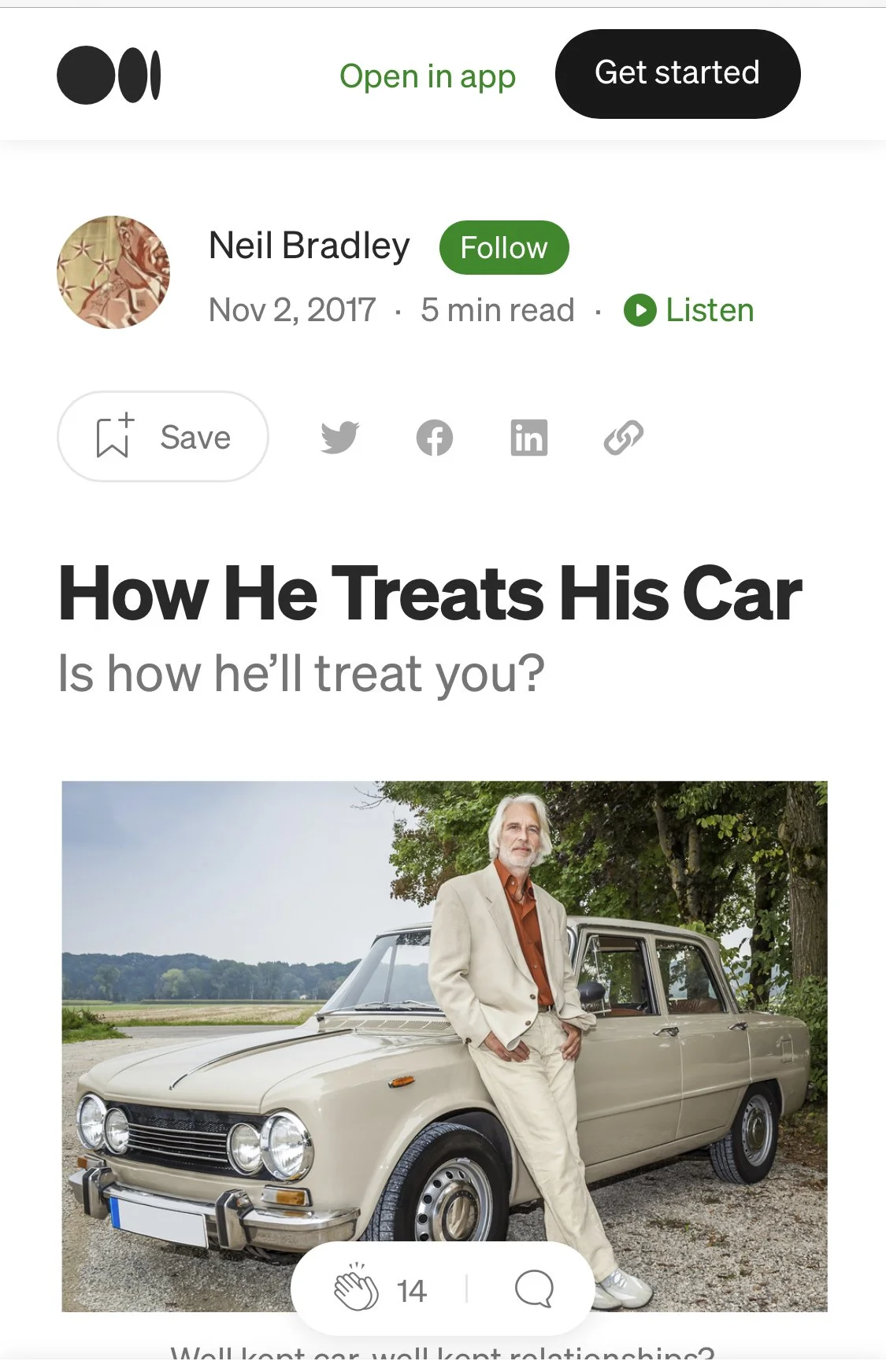Click the clap count 14
886x1372 pixels.
[411, 1291]
